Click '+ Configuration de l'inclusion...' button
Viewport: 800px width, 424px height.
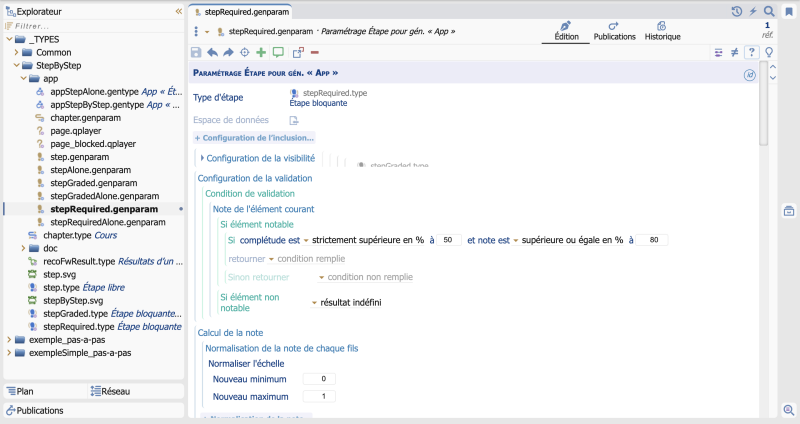[254, 138]
